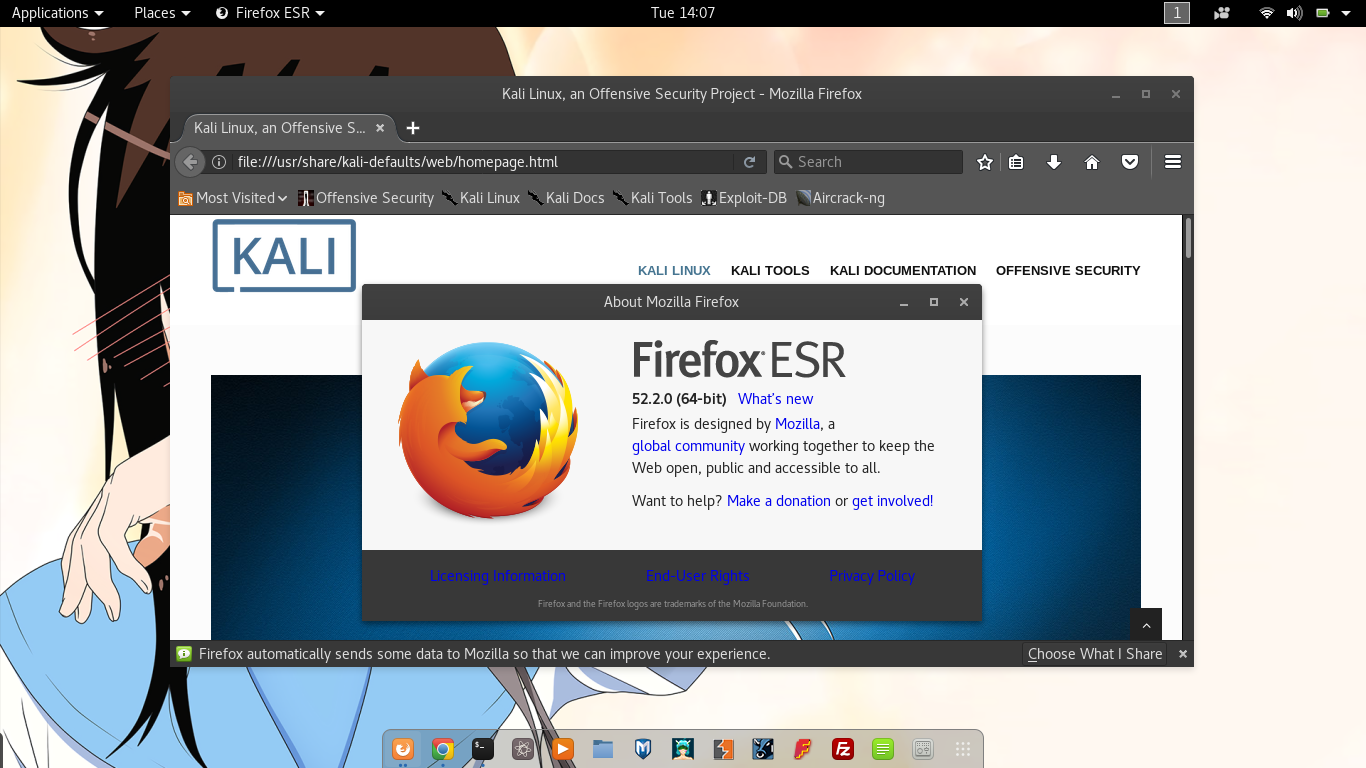This screenshot has height=768, width=1366.
Task: Click the Choose What I Share button
Action: click(x=1095, y=654)
